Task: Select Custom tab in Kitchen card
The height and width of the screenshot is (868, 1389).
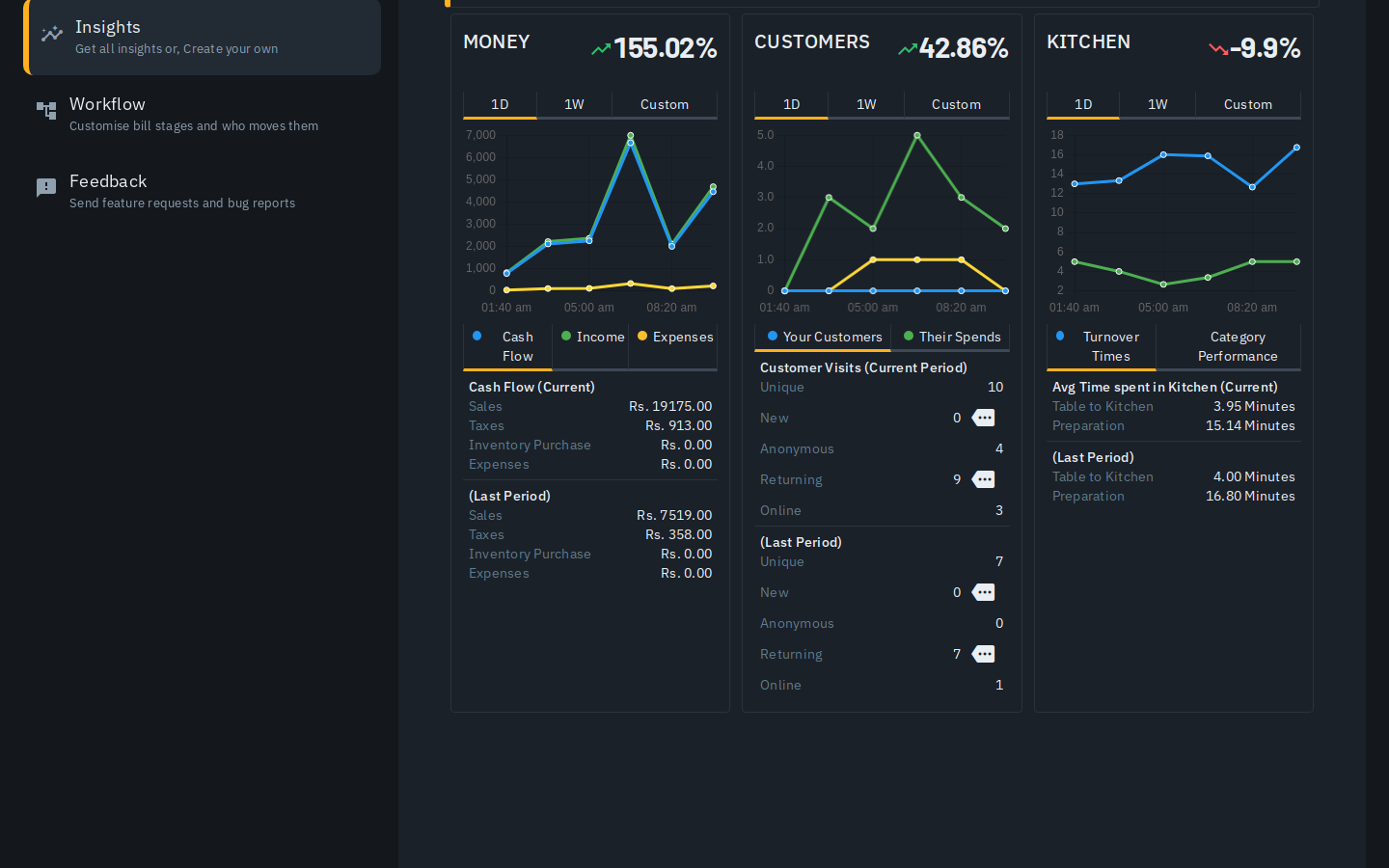Action: click(1248, 104)
